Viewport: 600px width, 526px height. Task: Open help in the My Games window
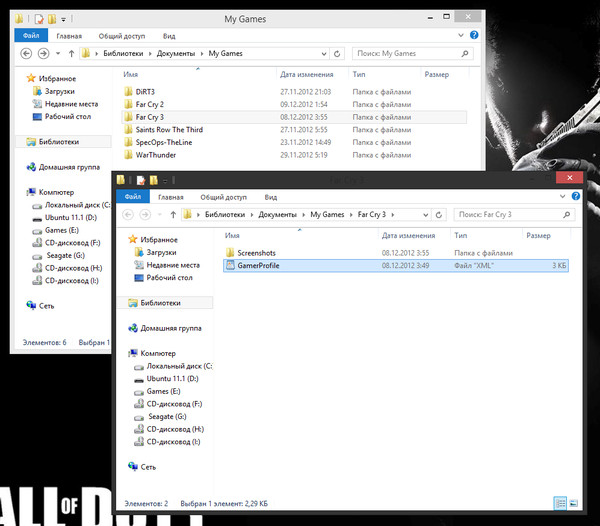coord(474,35)
